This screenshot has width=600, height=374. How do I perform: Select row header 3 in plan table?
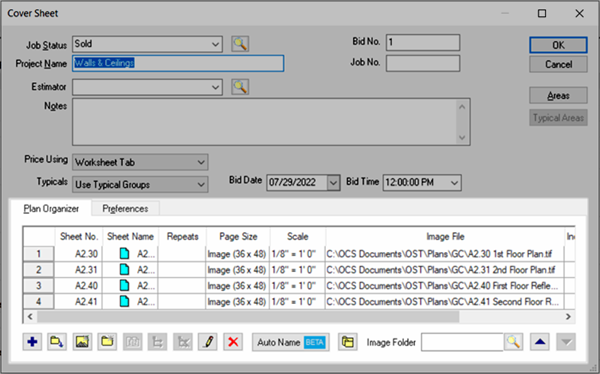click(x=38, y=286)
